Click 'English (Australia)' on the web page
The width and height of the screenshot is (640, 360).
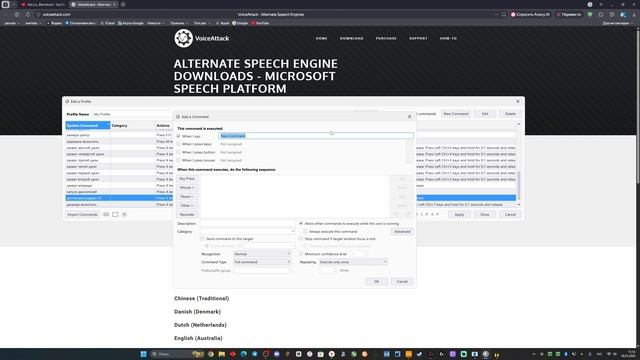tap(198, 338)
